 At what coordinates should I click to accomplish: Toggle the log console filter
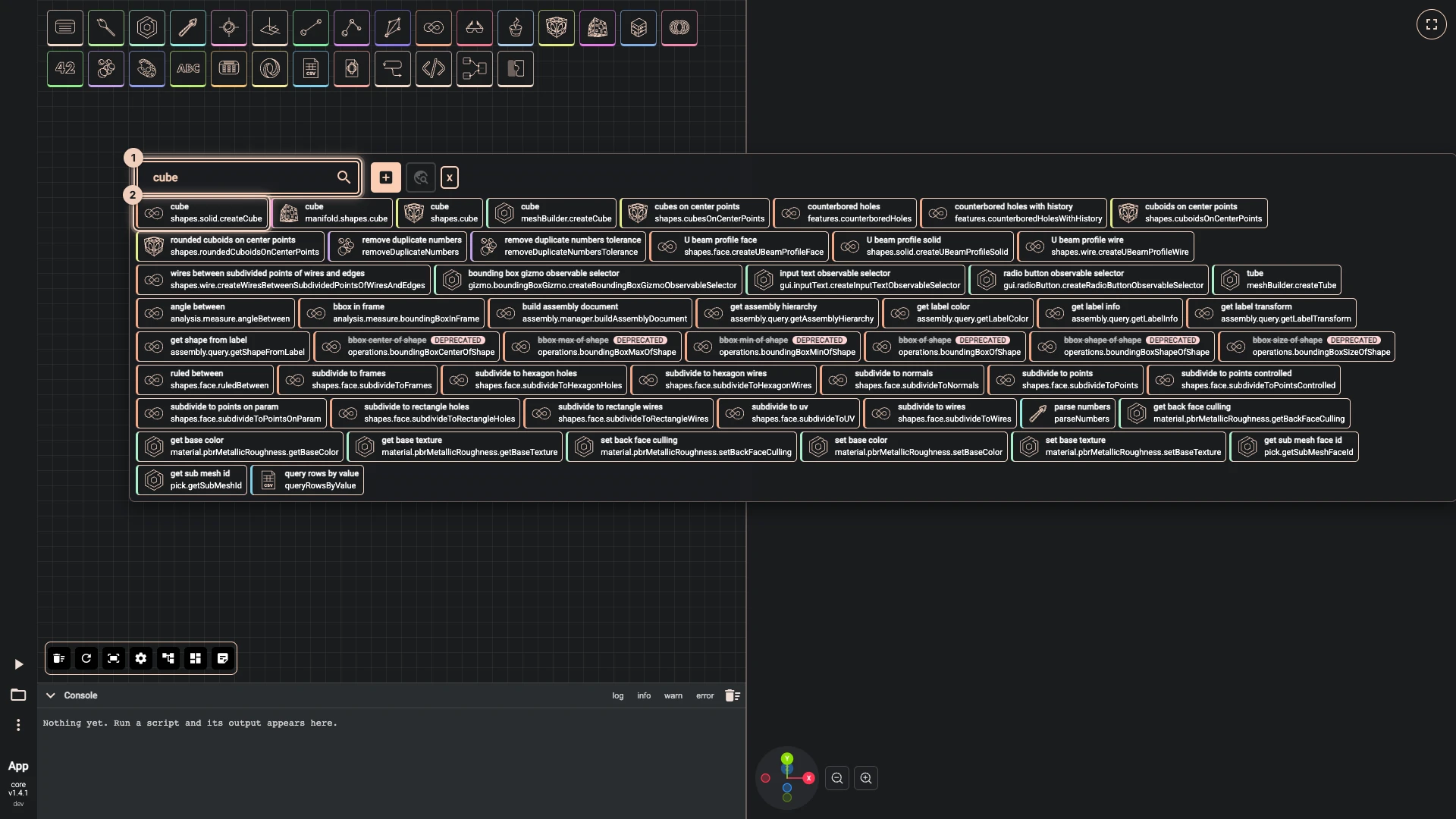618,695
